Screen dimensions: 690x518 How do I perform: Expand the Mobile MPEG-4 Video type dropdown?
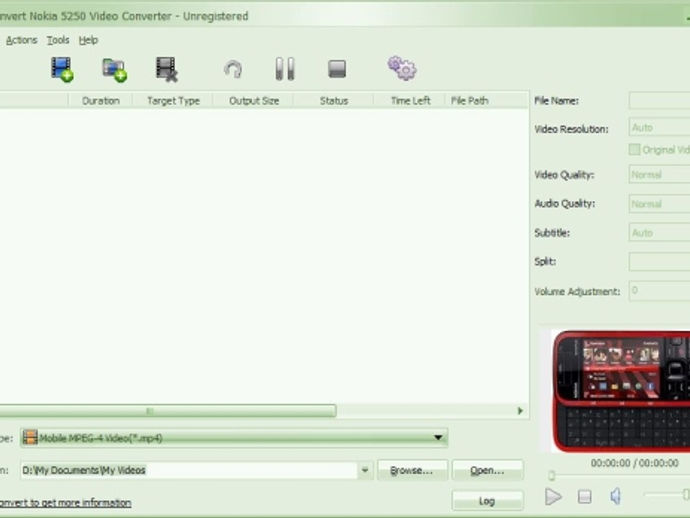(x=438, y=437)
